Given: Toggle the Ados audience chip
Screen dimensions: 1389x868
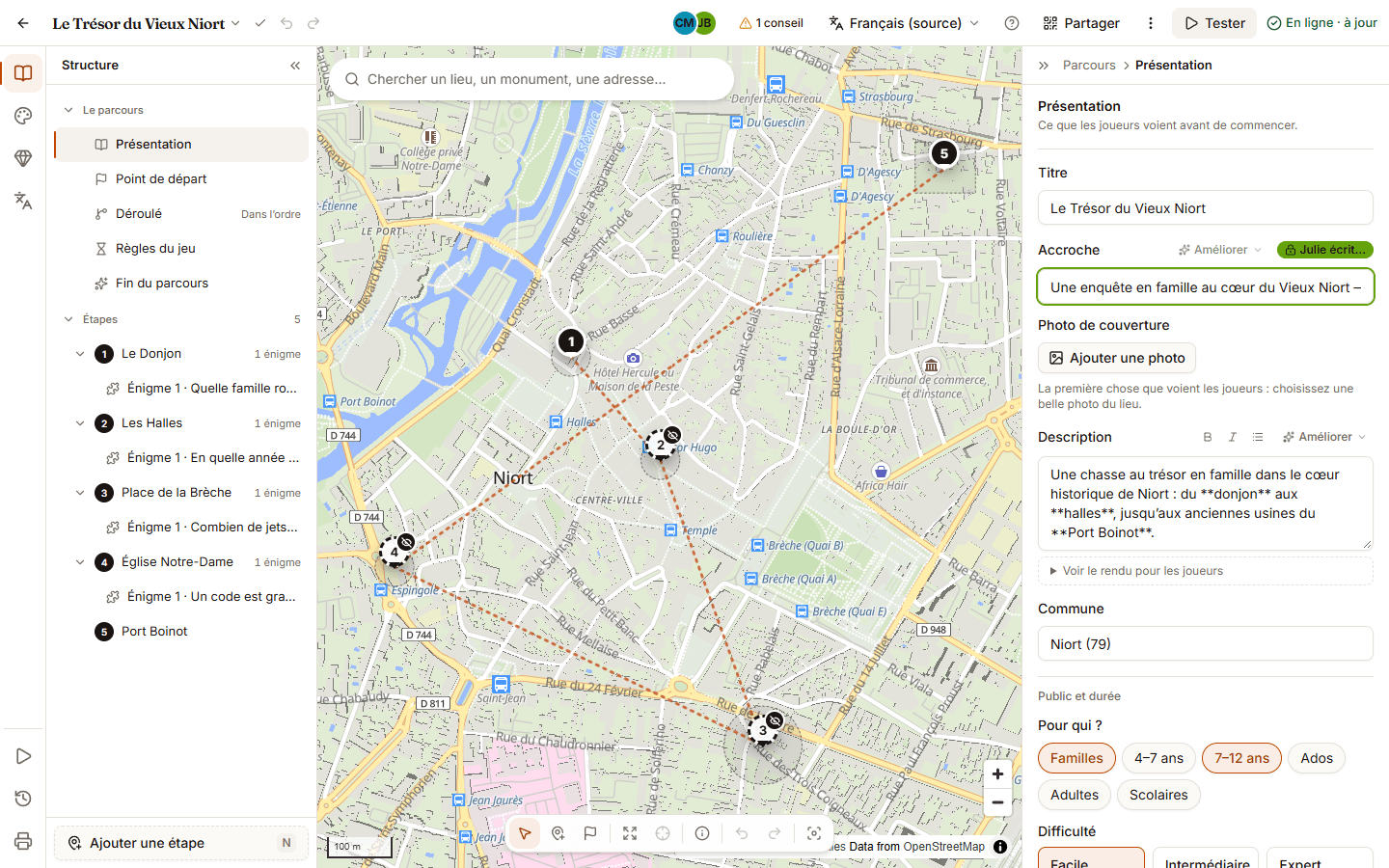Looking at the screenshot, I should 1317,758.
